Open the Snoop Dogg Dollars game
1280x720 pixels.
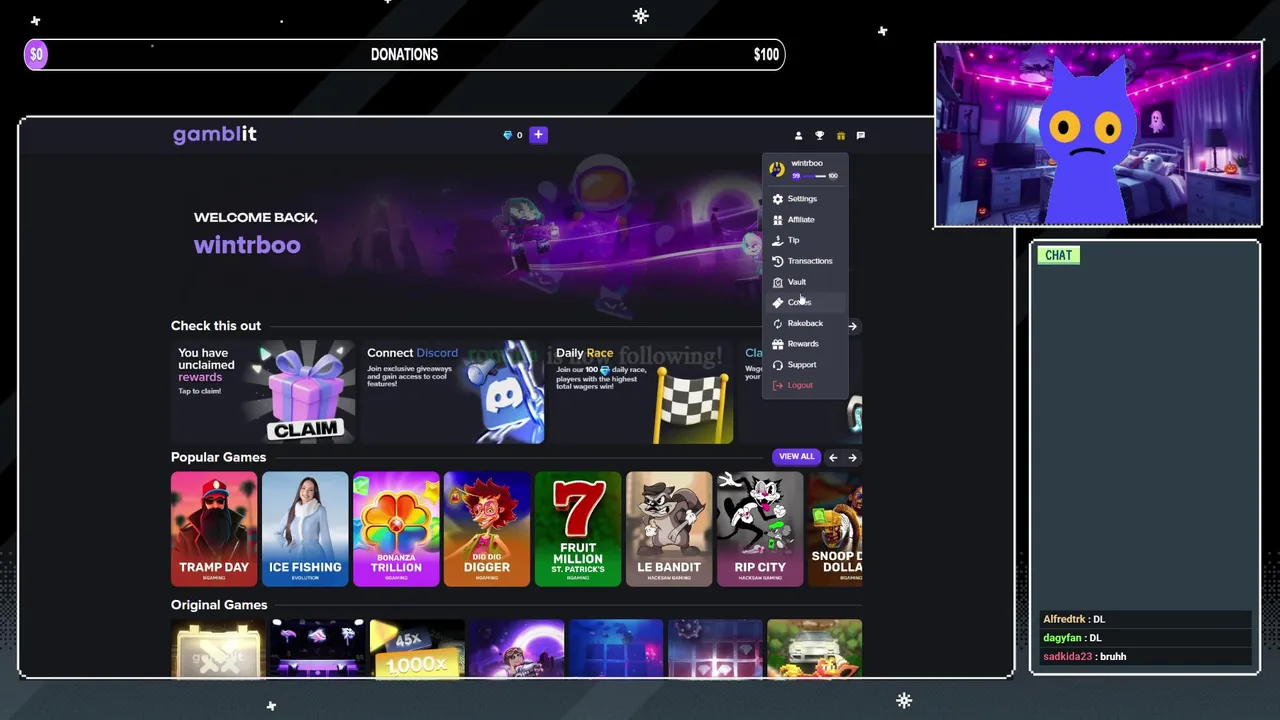coord(835,529)
